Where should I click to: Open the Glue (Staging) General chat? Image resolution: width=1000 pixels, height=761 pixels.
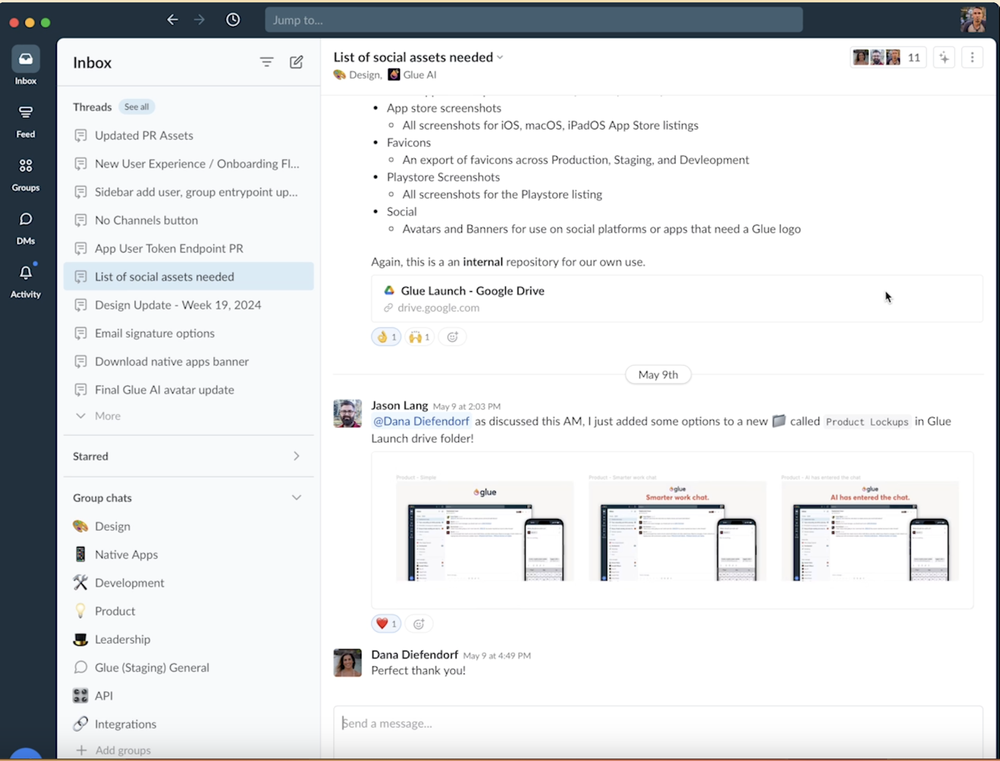pyautogui.click(x=189, y=667)
